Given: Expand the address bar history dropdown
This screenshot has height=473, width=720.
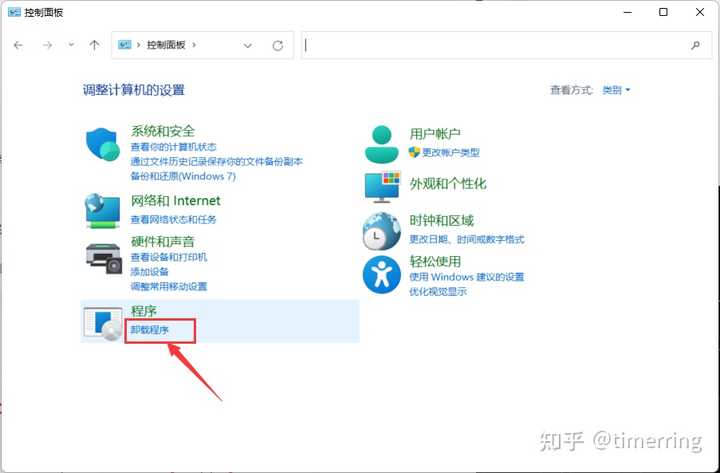Looking at the screenshot, I should point(248,45).
